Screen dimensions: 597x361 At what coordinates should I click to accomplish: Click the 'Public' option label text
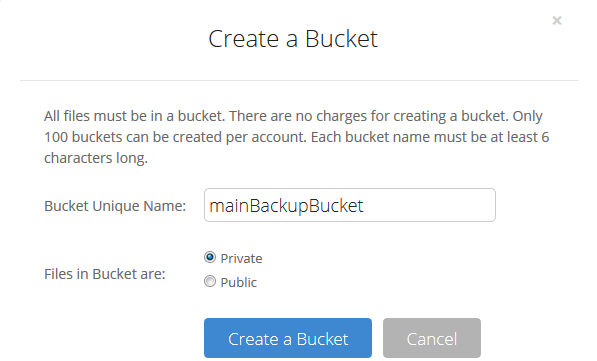(239, 283)
